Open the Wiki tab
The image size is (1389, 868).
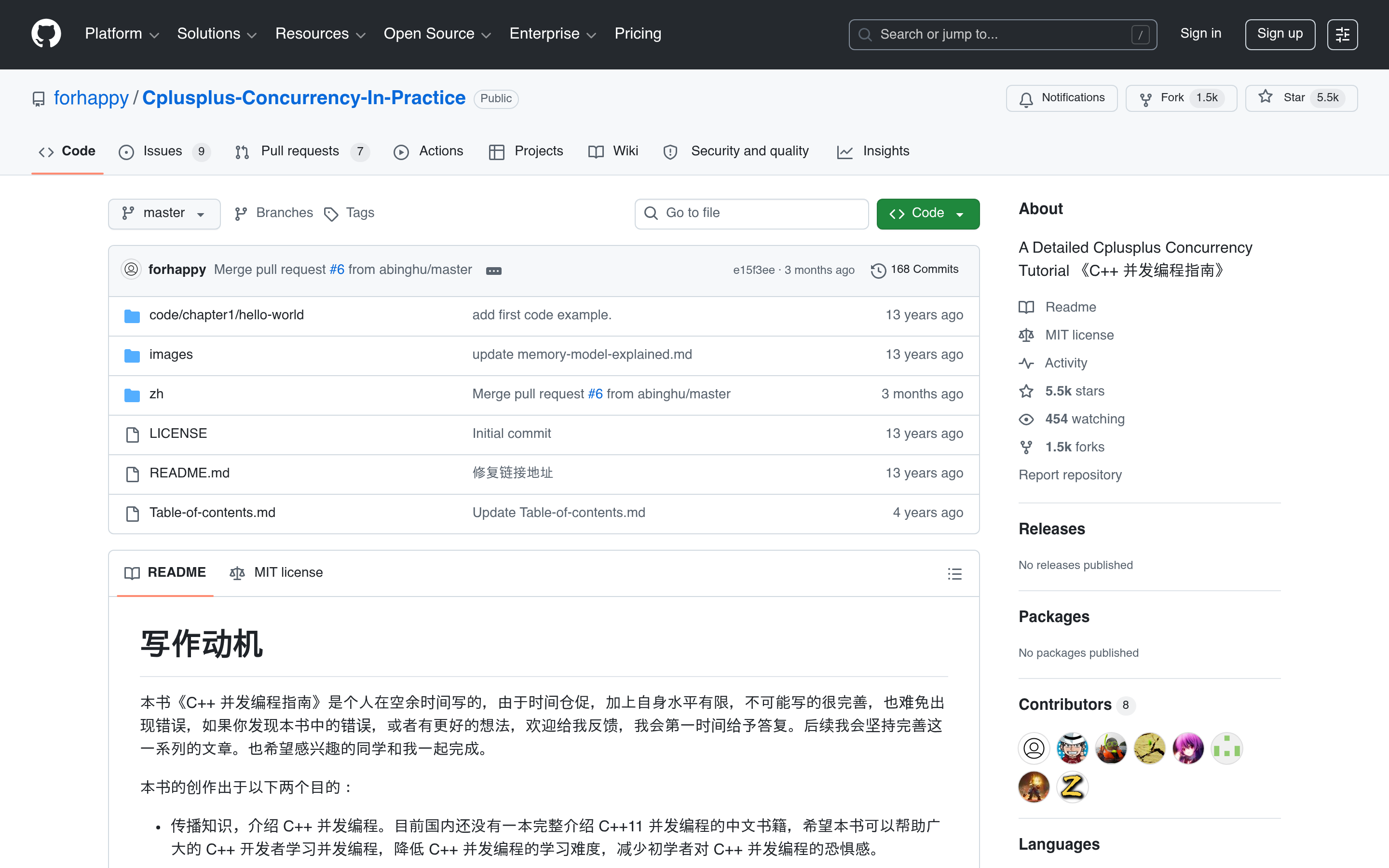pos(613,151)
